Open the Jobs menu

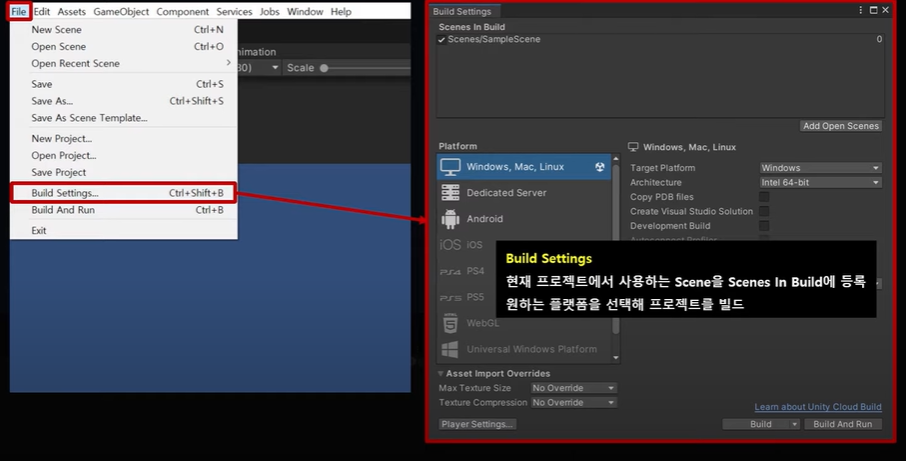(269, 12)
